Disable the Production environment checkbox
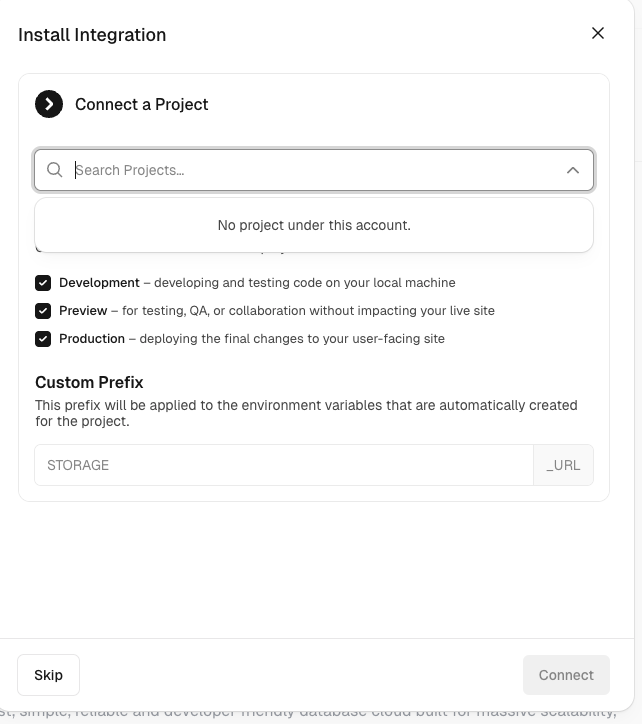 (x=43, y=339)
